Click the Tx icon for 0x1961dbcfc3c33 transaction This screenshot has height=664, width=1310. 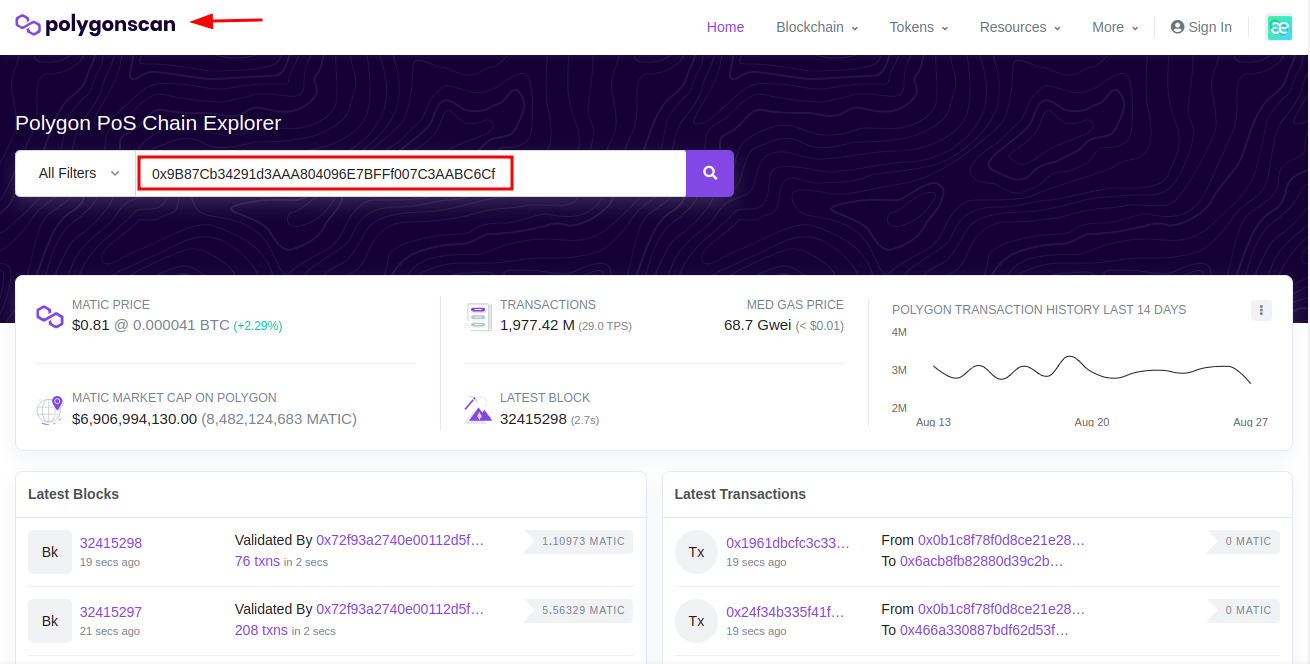[x=697, y=552]
